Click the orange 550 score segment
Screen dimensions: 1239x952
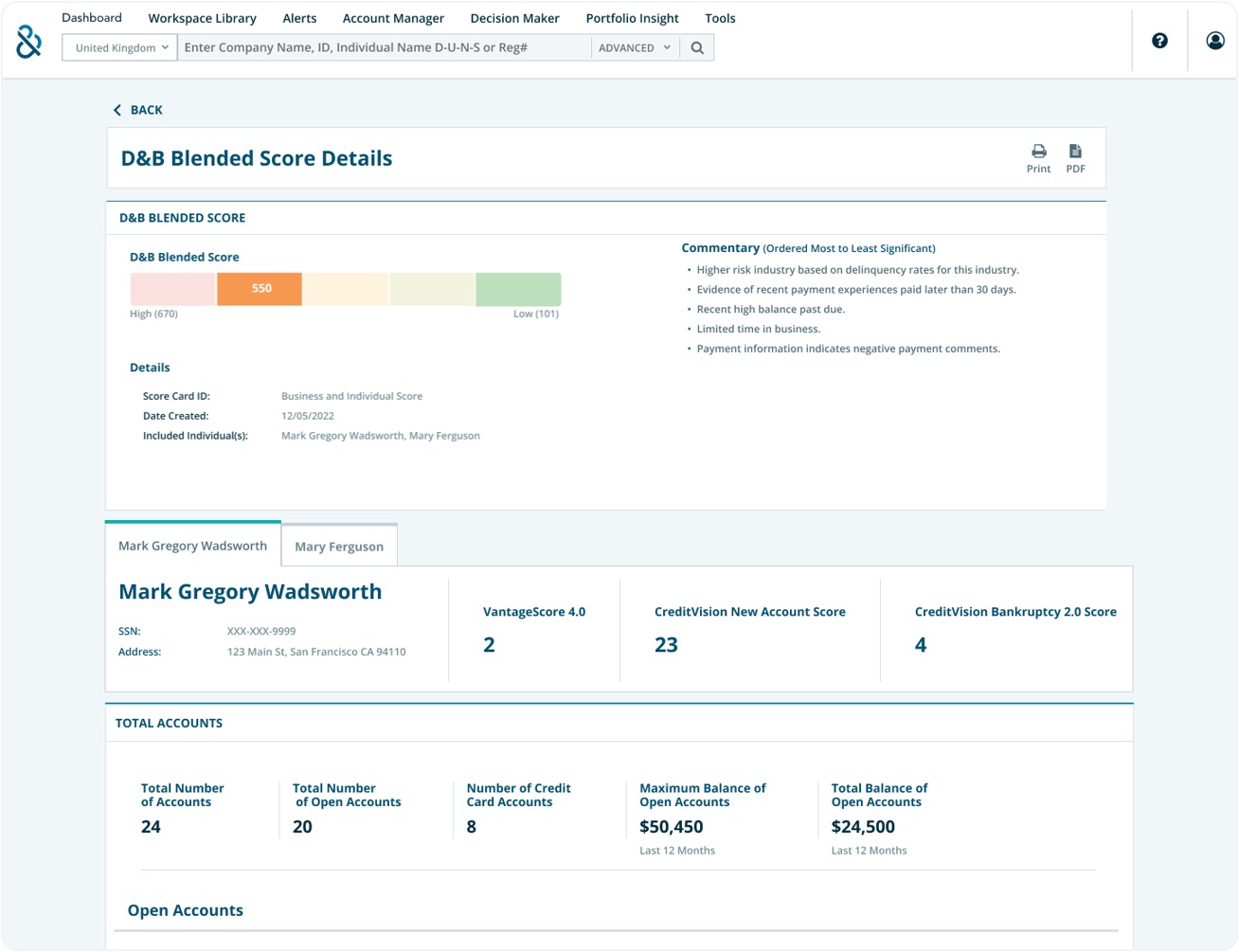click(x=260, y=289)
